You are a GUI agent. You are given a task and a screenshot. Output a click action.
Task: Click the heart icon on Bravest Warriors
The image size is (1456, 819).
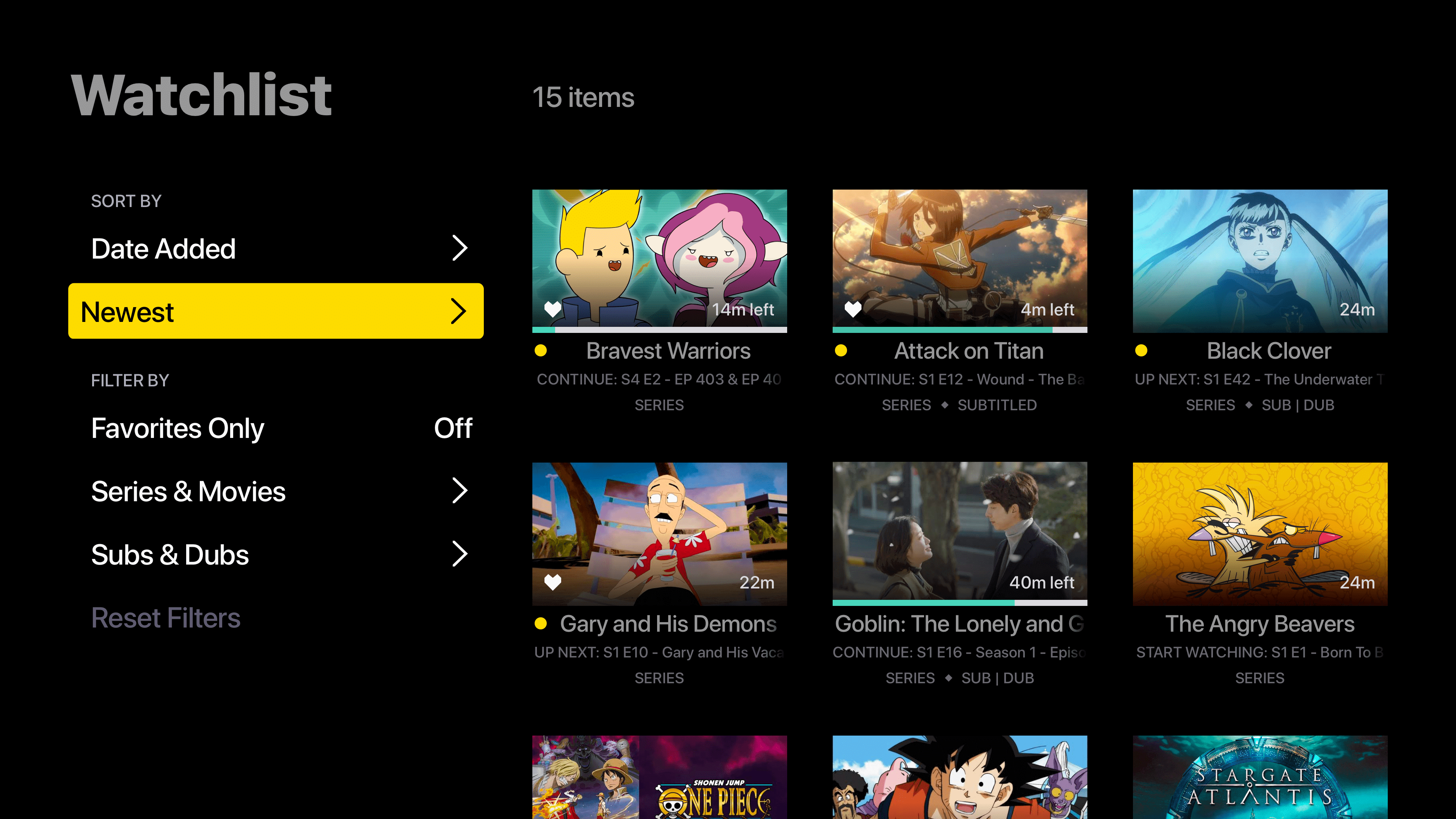point(552,309)
